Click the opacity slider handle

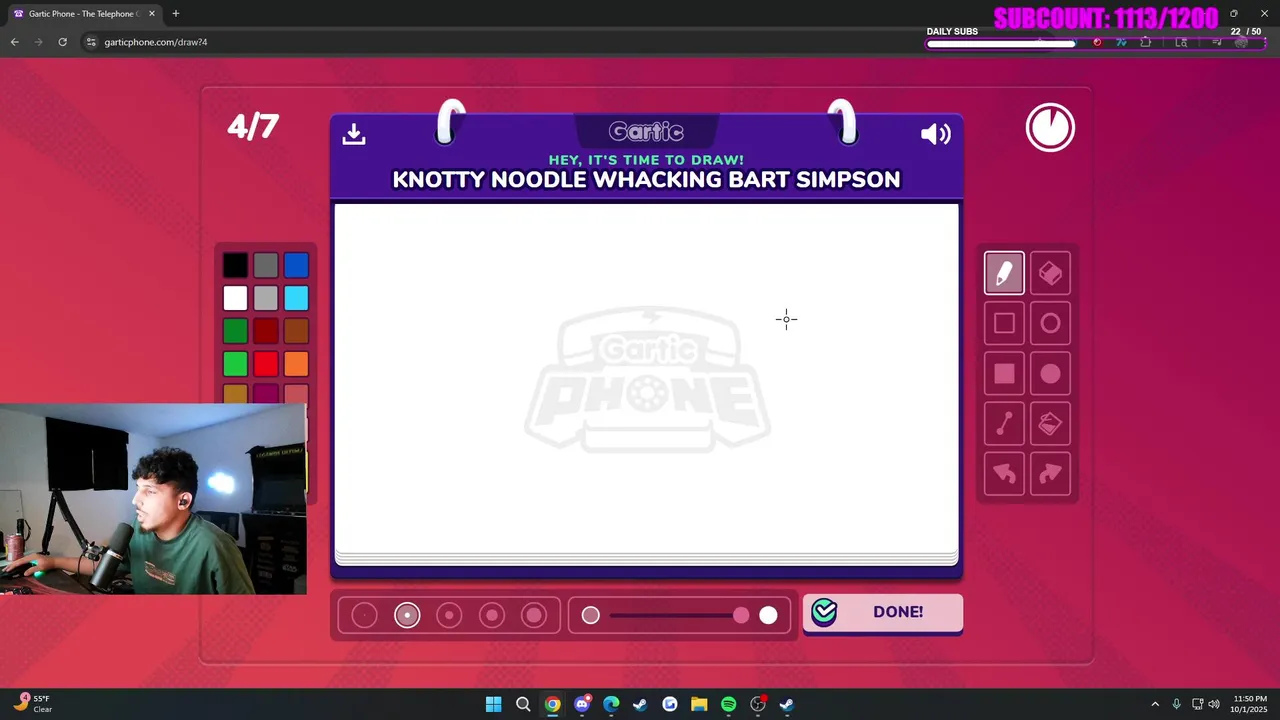coord(741,615)
